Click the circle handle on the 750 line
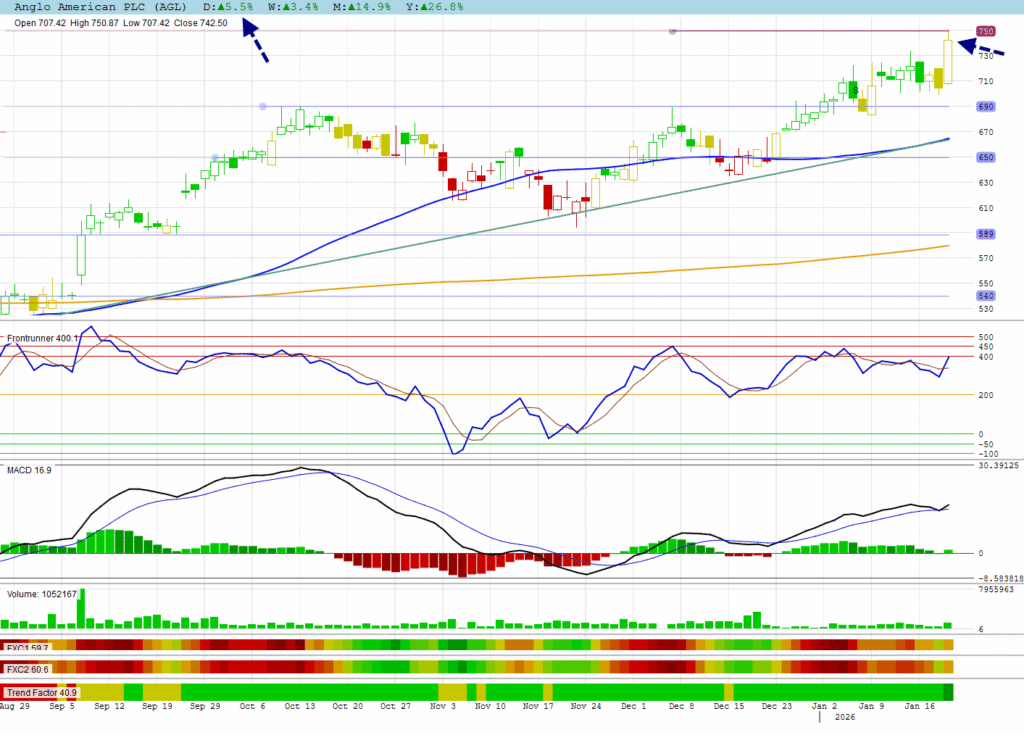 click(x=672, y=32)
